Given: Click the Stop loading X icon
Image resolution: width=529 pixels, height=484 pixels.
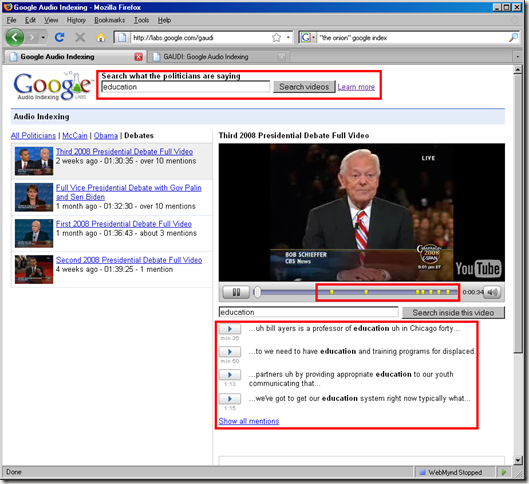Looking at the screenshot, I should click(80, 37).
